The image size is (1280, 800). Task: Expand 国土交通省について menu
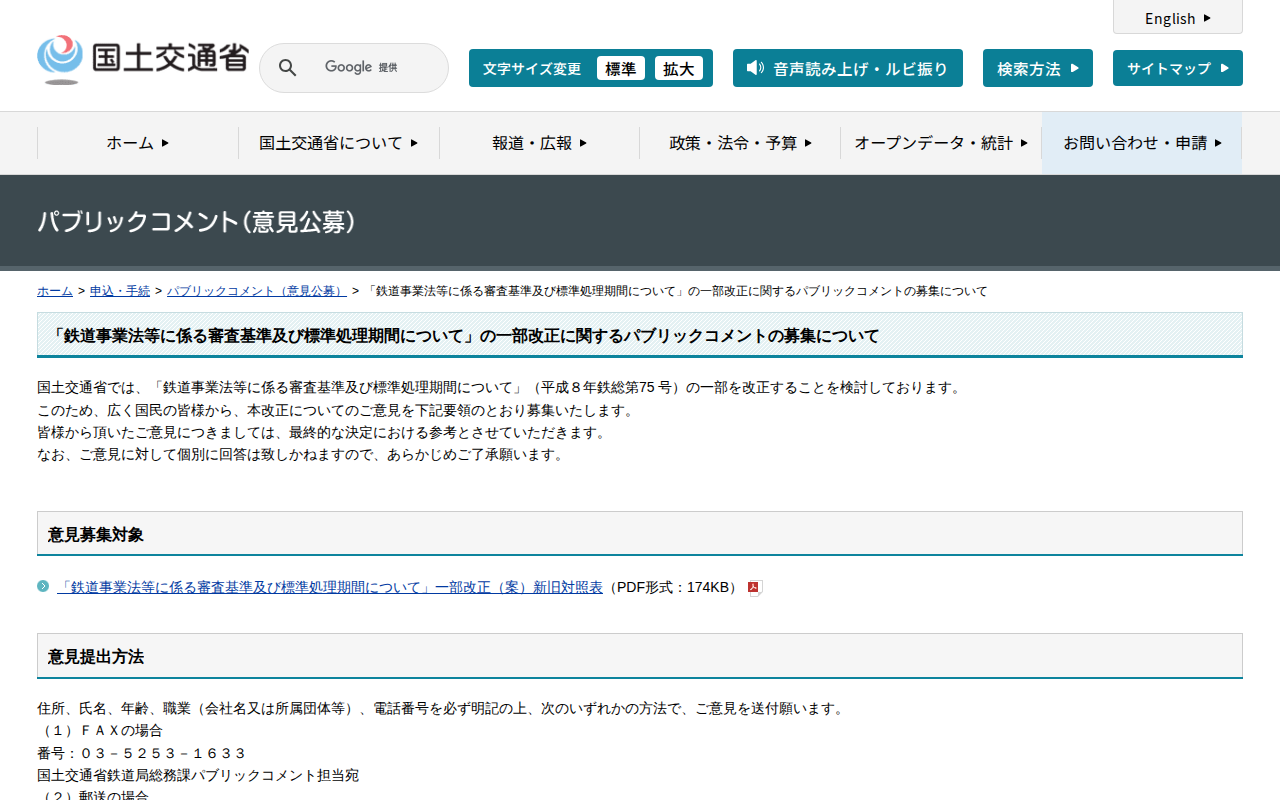pos(338,143)
